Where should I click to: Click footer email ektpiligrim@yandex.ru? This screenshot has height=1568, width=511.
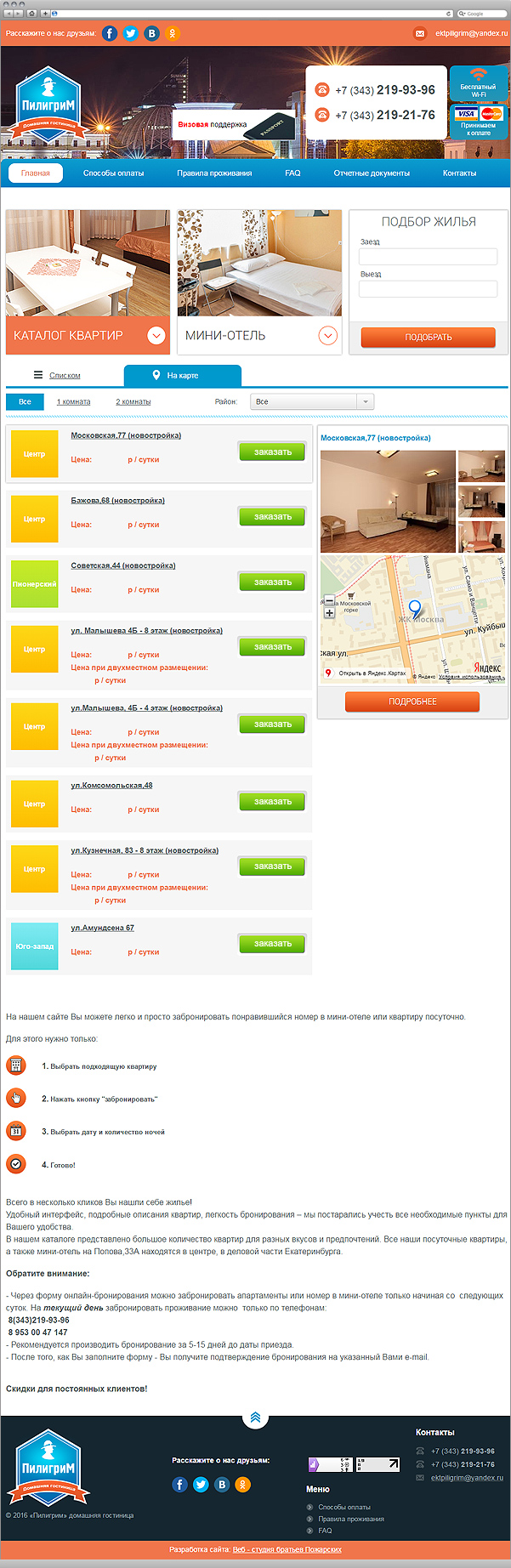[467, 1478]
